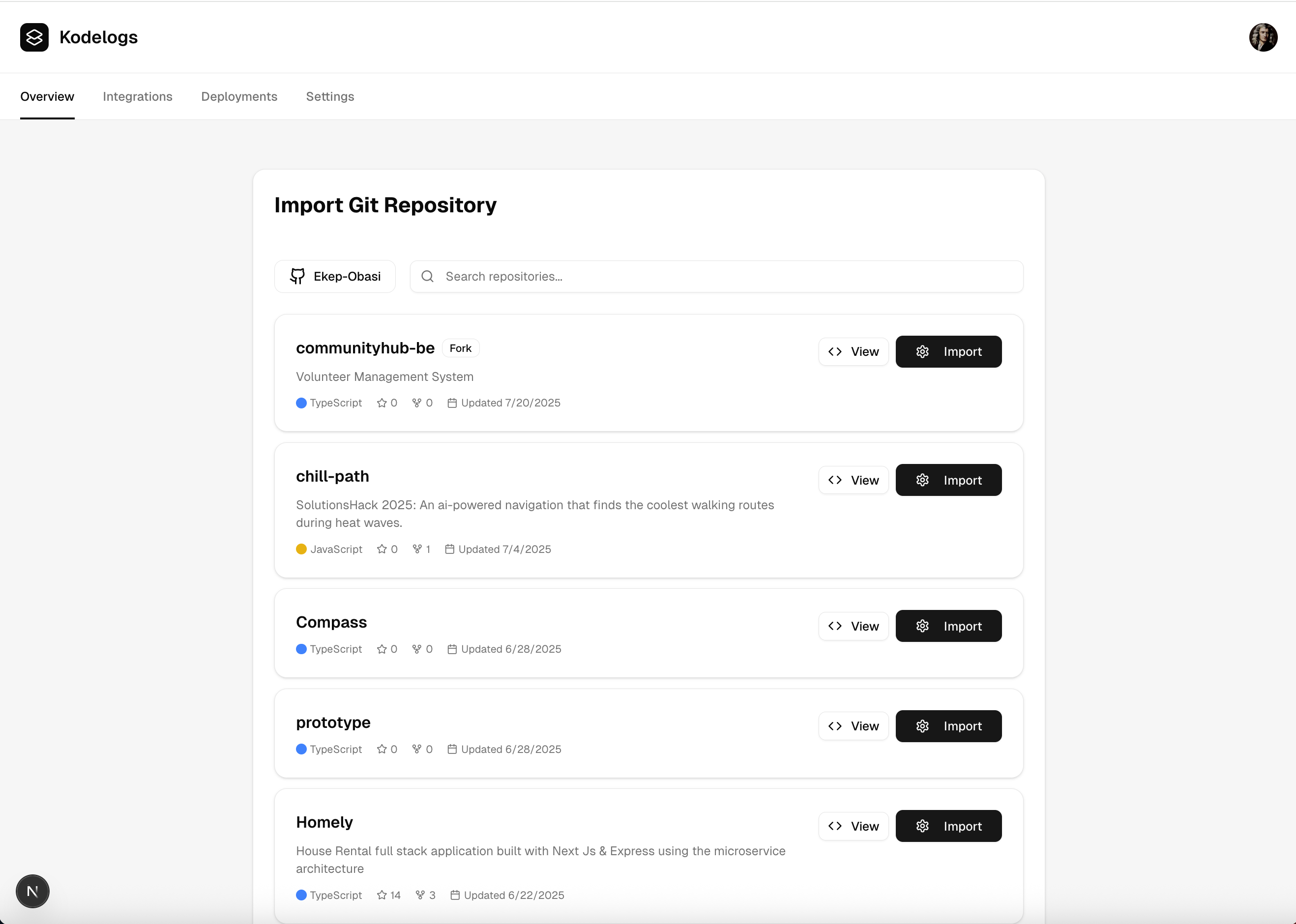Open the Deployments tab

(x=239, y=97)
